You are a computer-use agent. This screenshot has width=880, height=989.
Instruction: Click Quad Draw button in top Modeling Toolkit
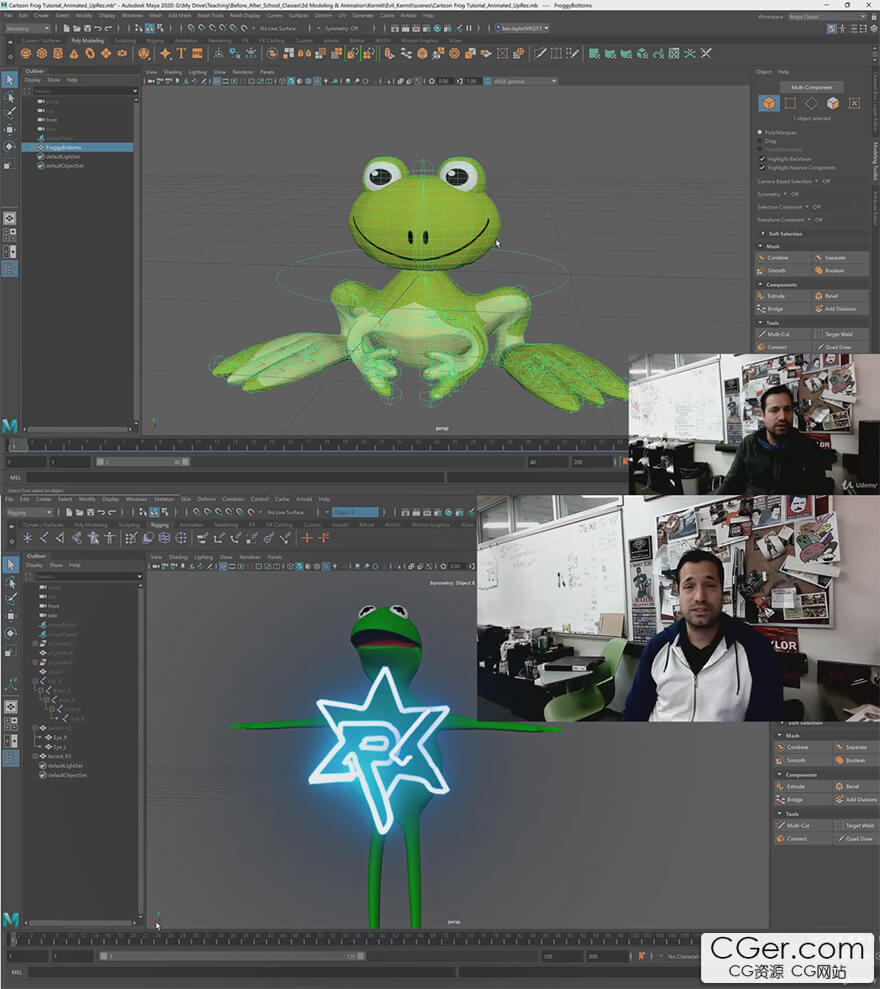click(x=841, y=347)
